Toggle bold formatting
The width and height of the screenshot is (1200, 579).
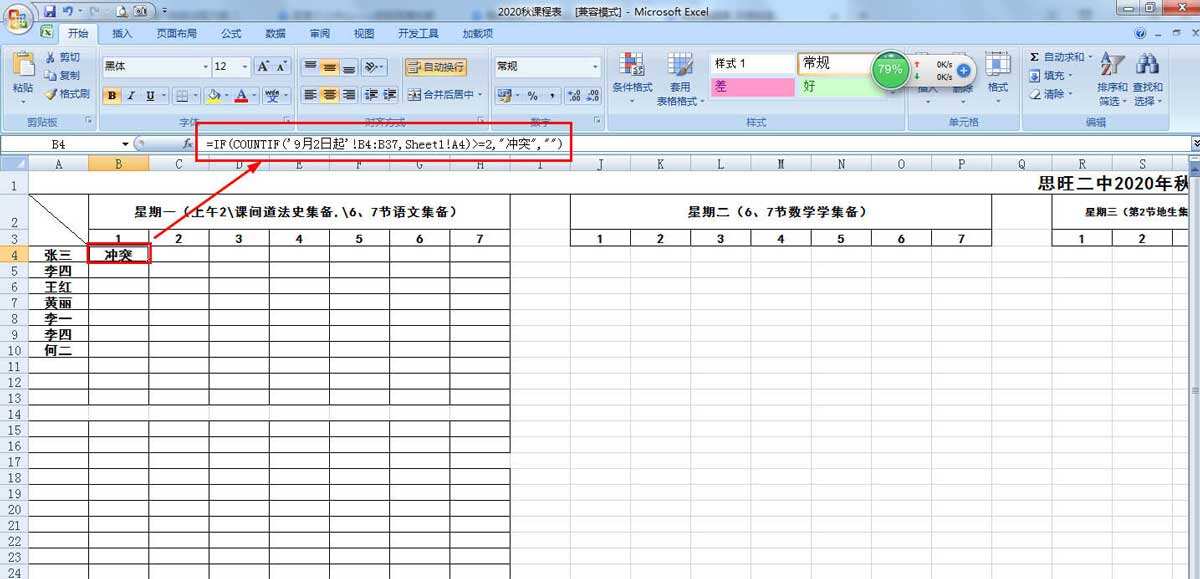pos(112,96)
